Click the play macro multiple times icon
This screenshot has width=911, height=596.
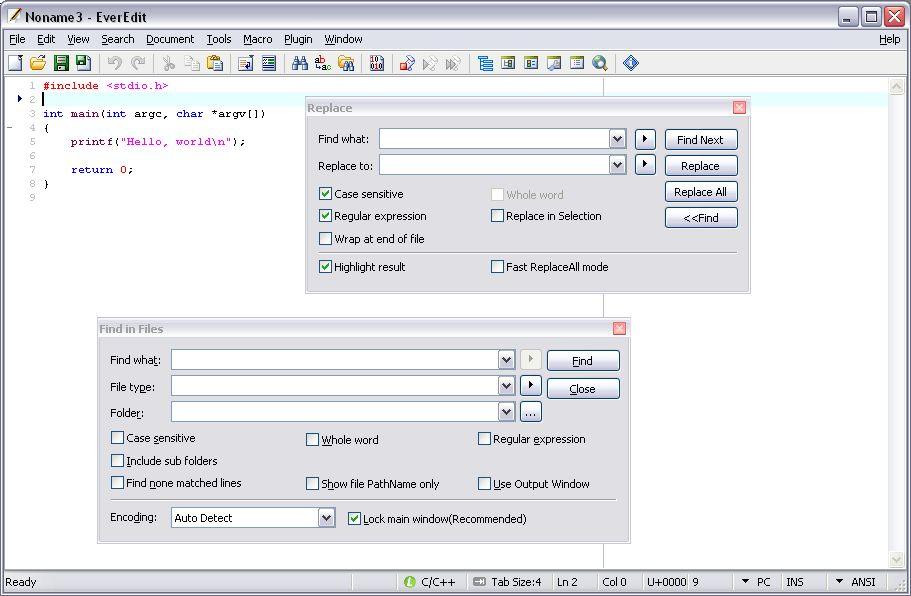point(453,63)
